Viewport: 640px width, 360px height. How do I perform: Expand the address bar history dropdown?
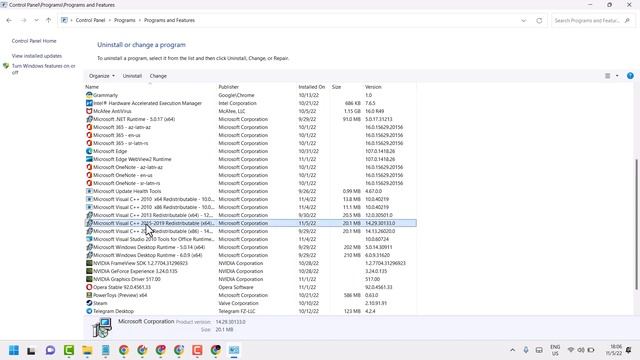(524, 20)
